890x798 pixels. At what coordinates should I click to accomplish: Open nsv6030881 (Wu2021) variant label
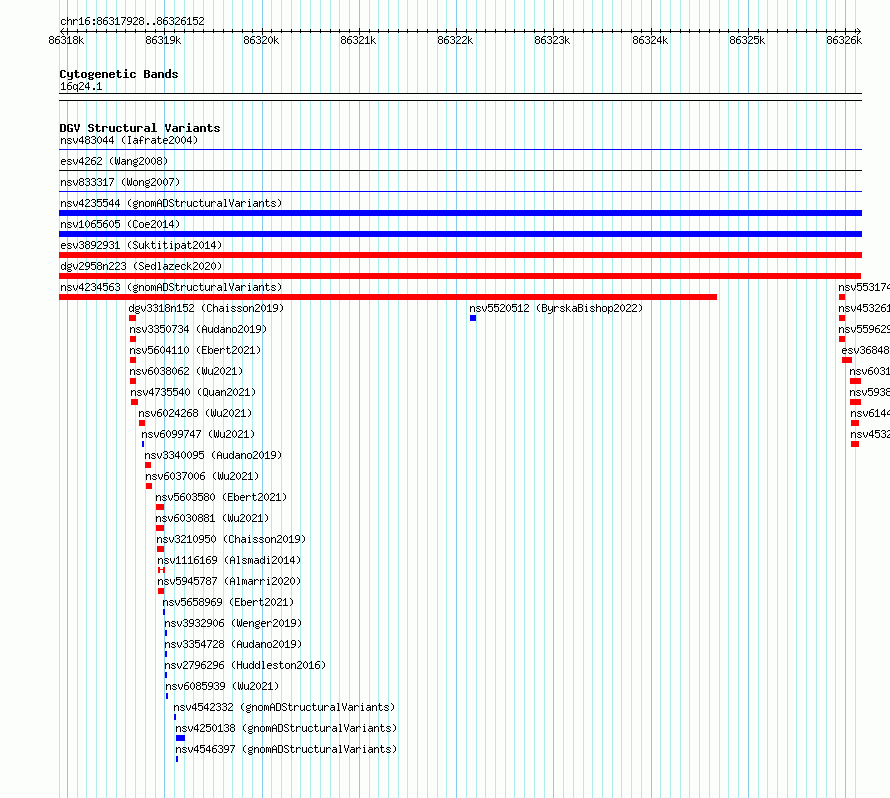coord(212,518)
